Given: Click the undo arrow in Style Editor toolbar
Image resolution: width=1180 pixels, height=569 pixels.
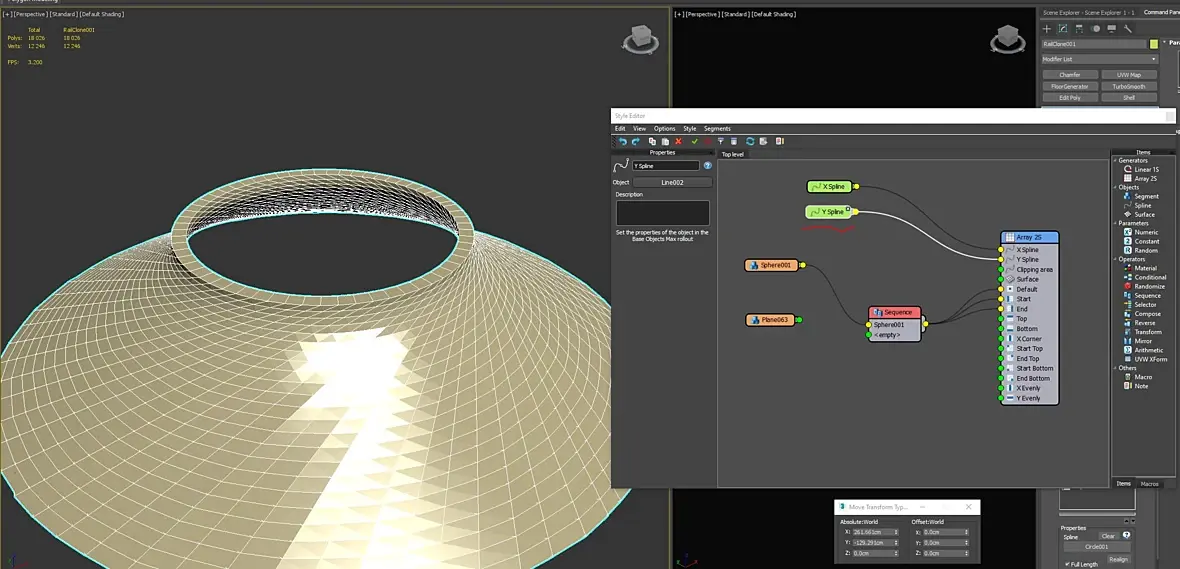Looking at the screenshot, I should pyautogui.click(x=622, y=141).
